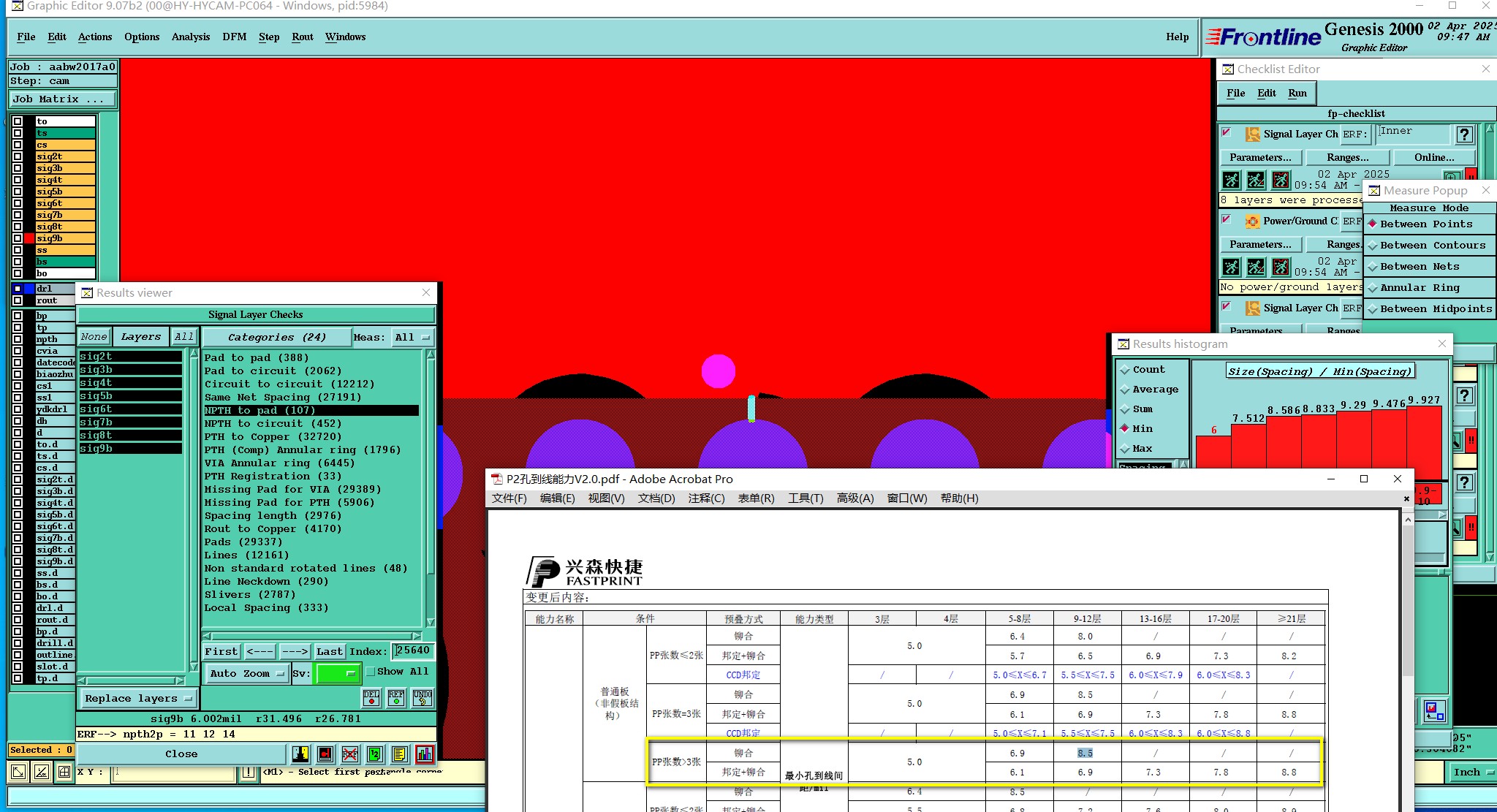1497x812 pixels.
Task: Select Max in Results histogram
Action: click(1142, 449)
